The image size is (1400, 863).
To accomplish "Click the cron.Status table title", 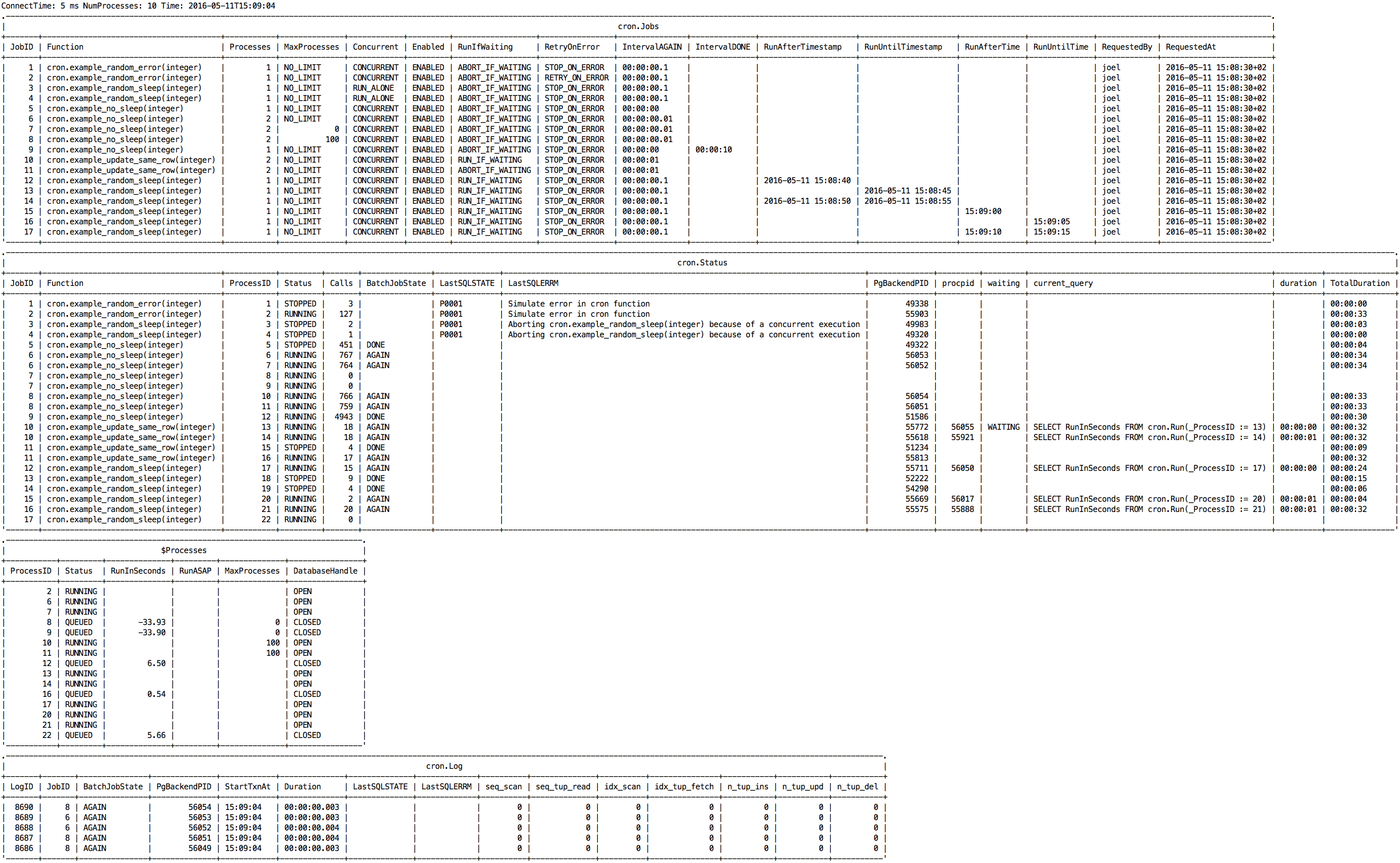I will [702, 263].
